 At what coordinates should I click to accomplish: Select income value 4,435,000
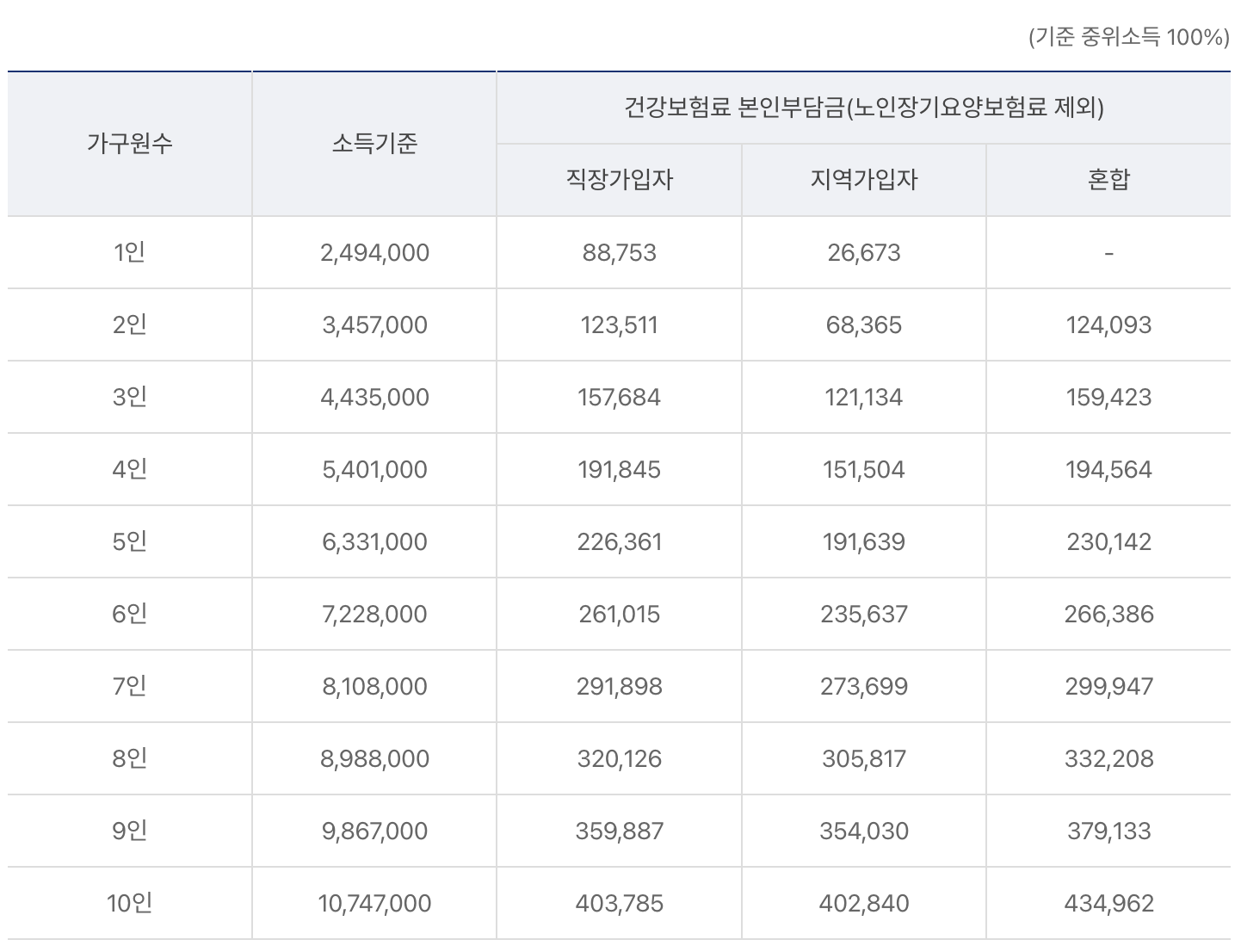374,397
